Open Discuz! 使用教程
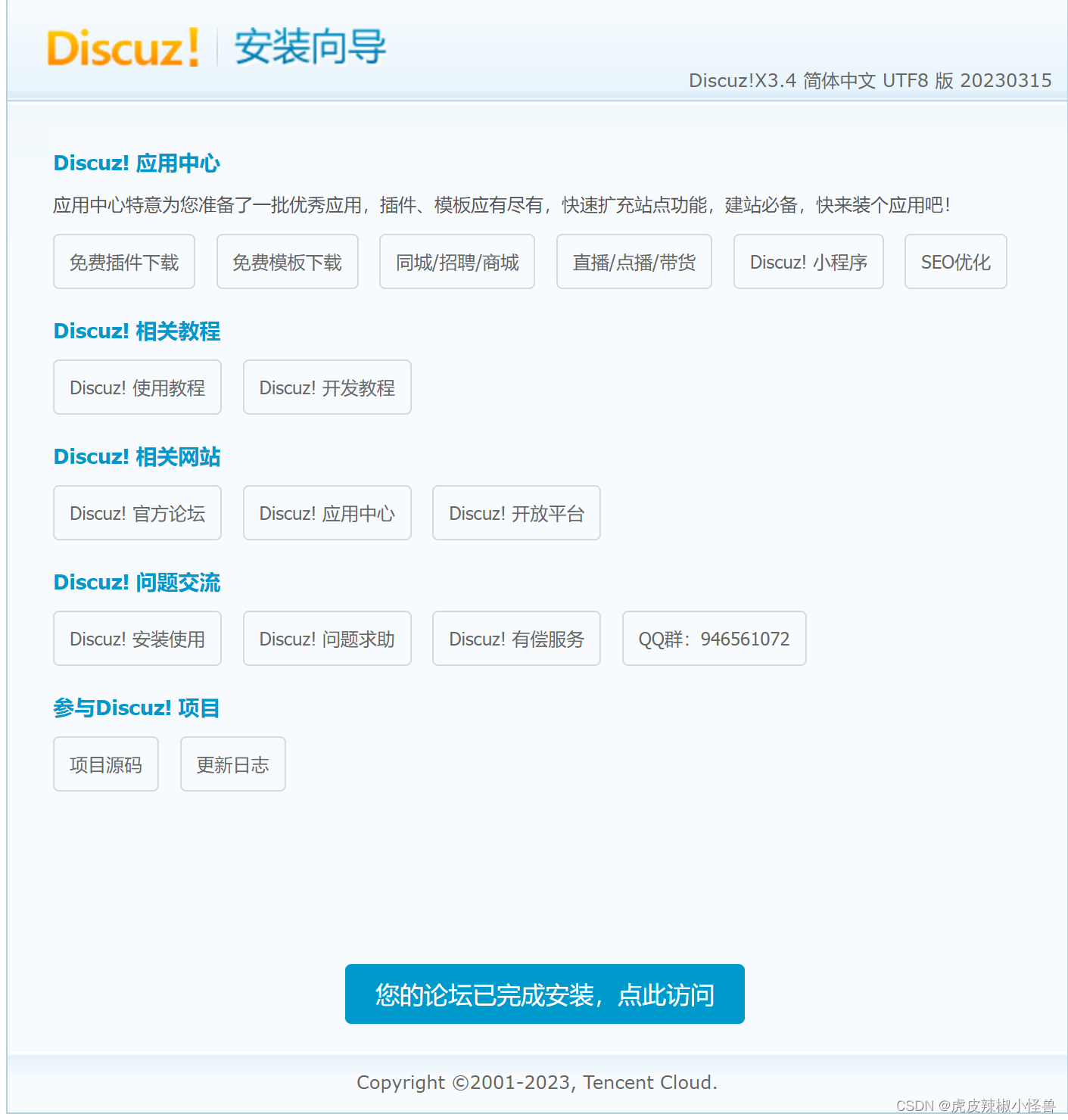Viewport: 1068px width, 1120px height. point(137,387)
